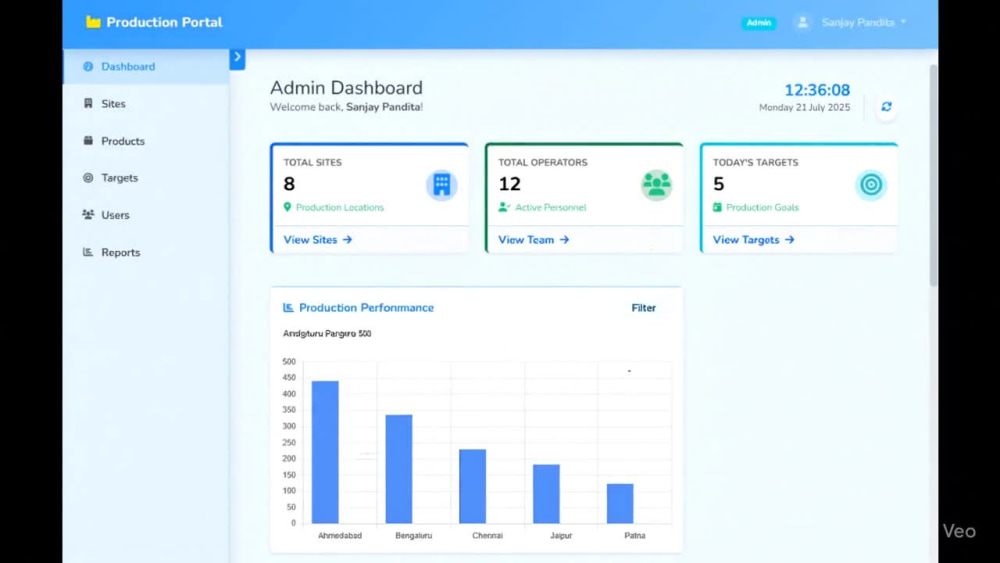Click the Patna axis label
The width and height of the screenshot is (1000, 563).
[635, 536]
